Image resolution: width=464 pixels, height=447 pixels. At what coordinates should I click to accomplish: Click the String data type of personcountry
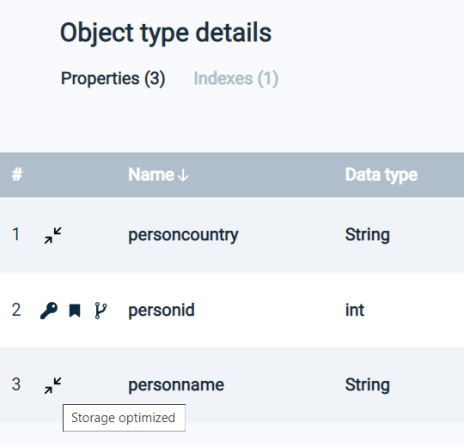(367, 235)
